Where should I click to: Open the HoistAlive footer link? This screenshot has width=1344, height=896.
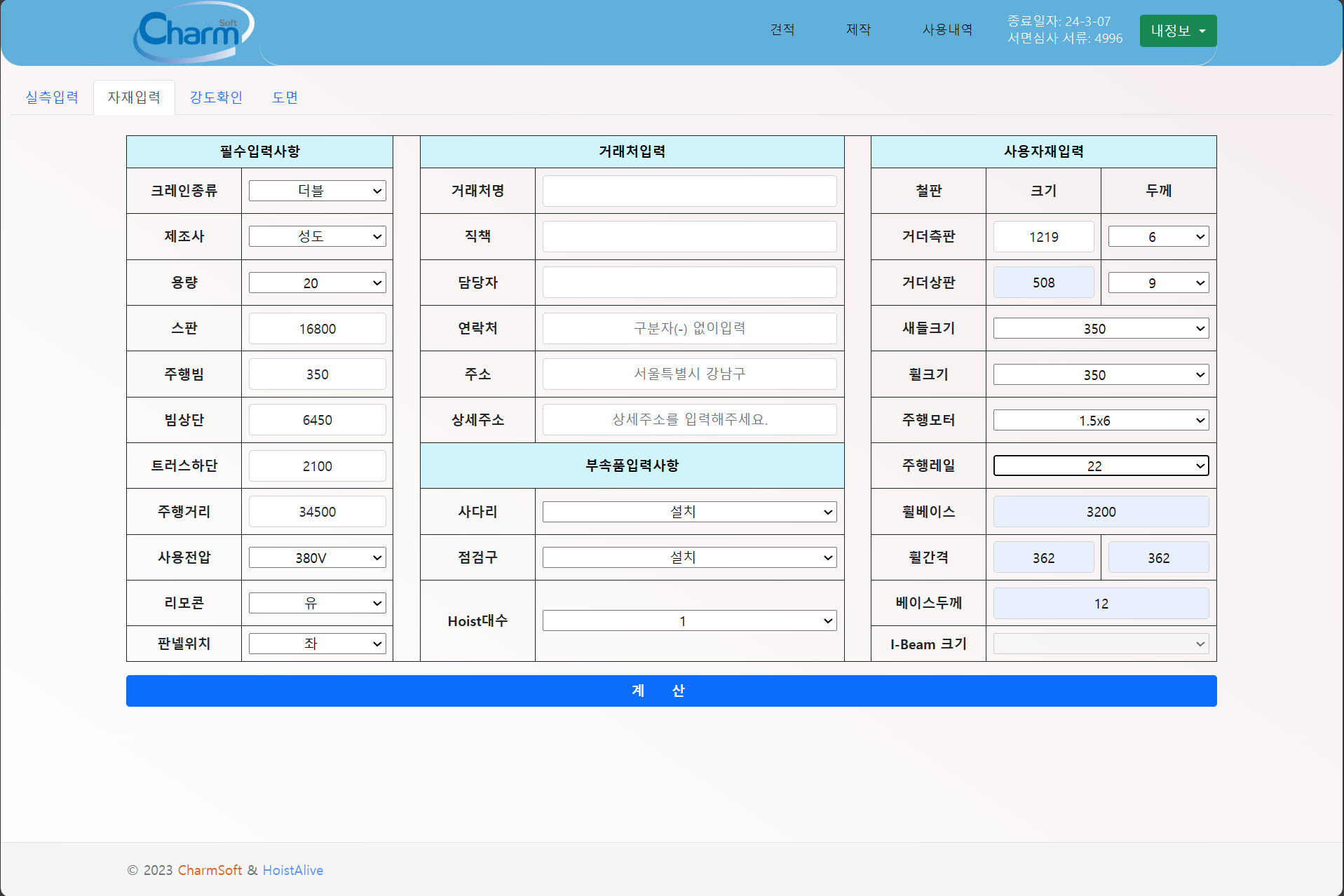[292, 870]
